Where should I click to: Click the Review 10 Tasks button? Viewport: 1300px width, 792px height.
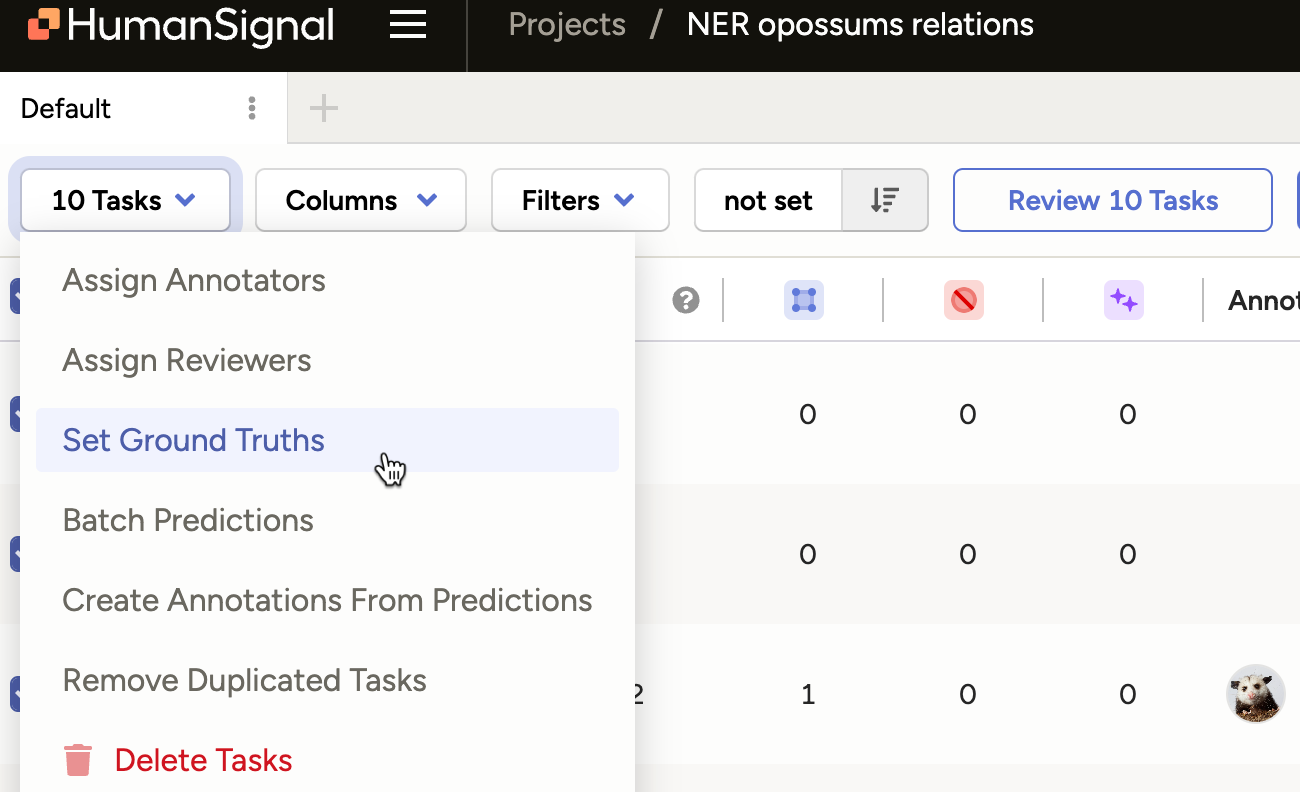coord(1112,200)
